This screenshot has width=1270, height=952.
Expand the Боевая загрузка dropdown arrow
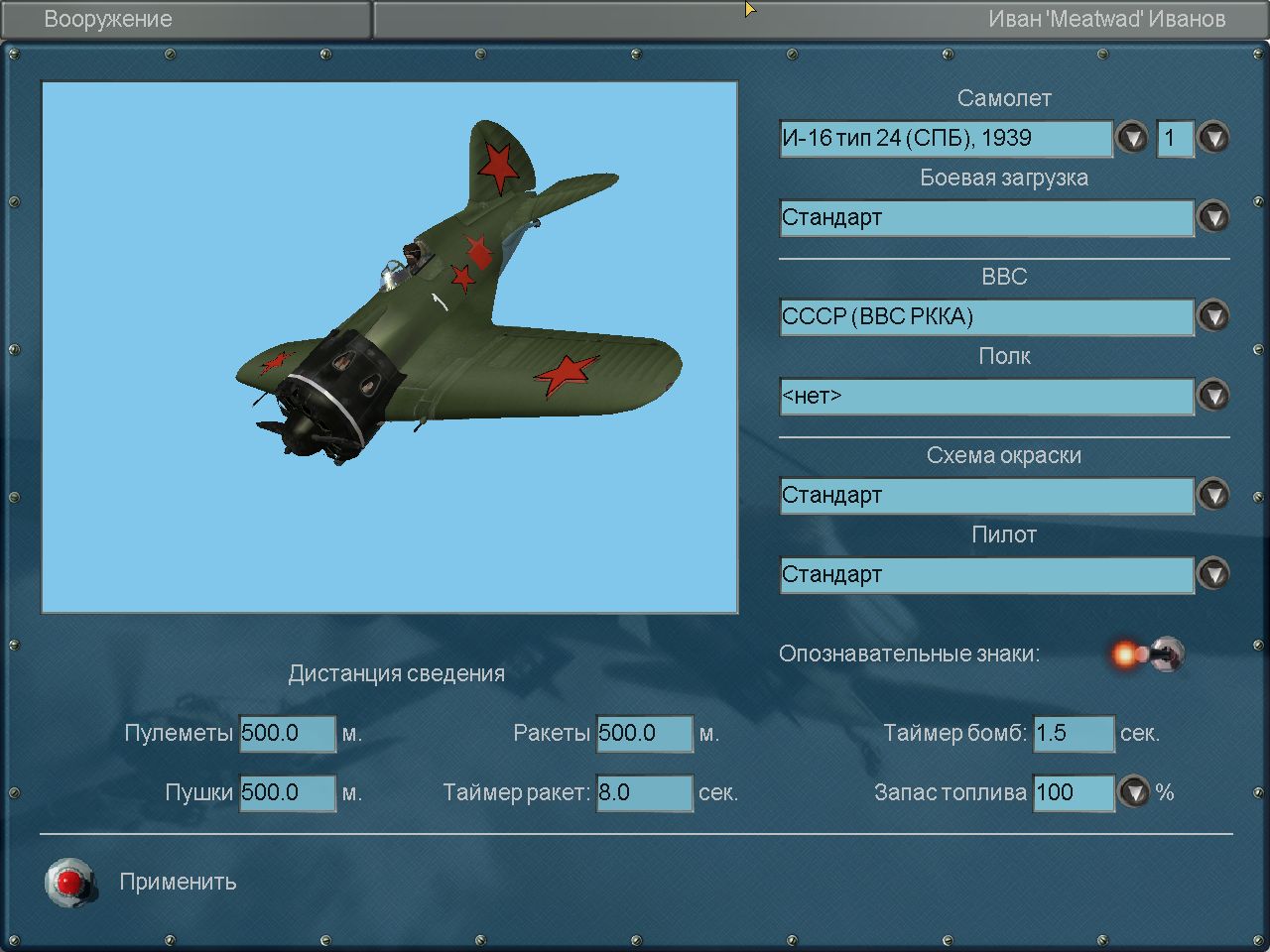[1213, 217]
